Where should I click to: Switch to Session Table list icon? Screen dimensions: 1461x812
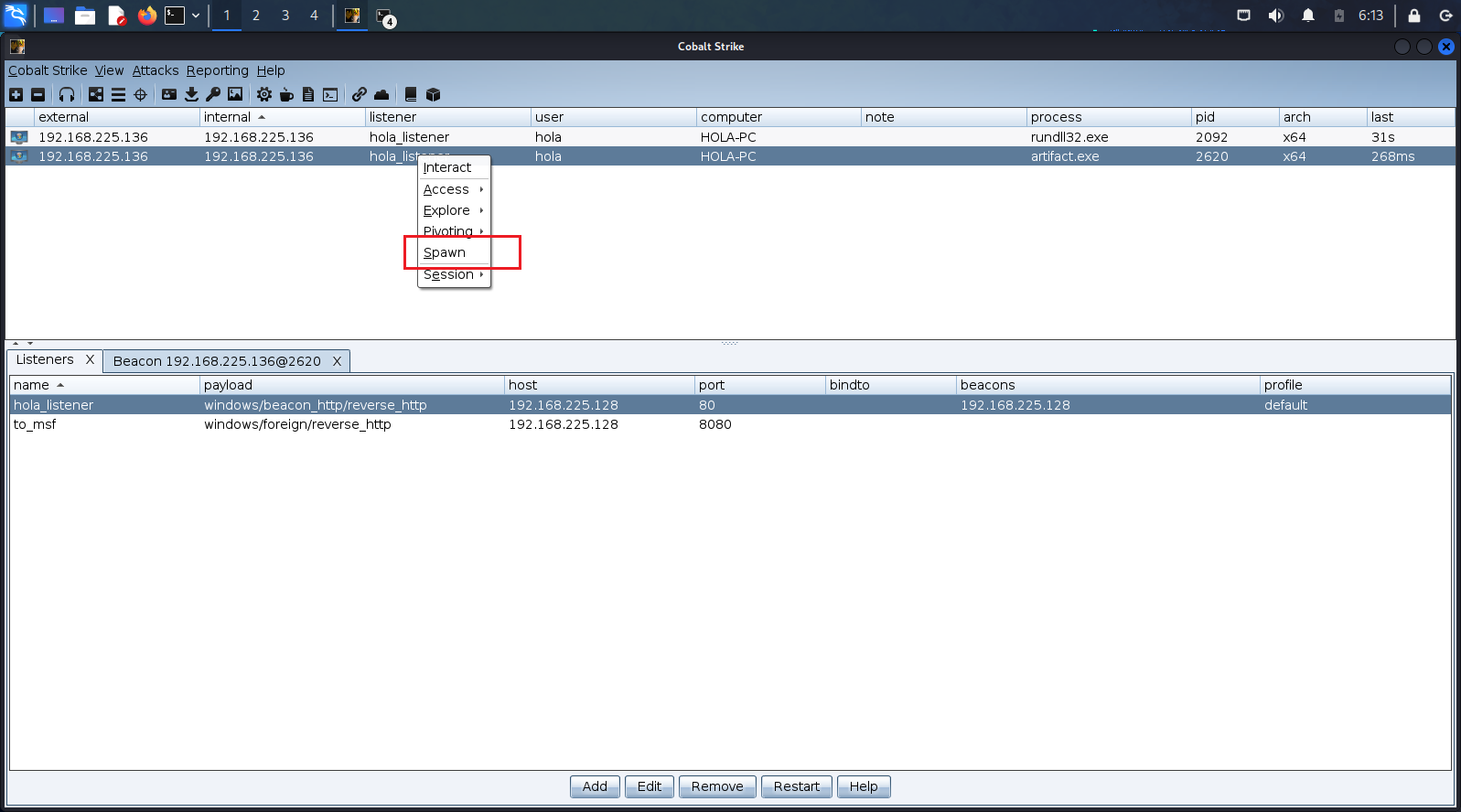[x=118, y=94]
